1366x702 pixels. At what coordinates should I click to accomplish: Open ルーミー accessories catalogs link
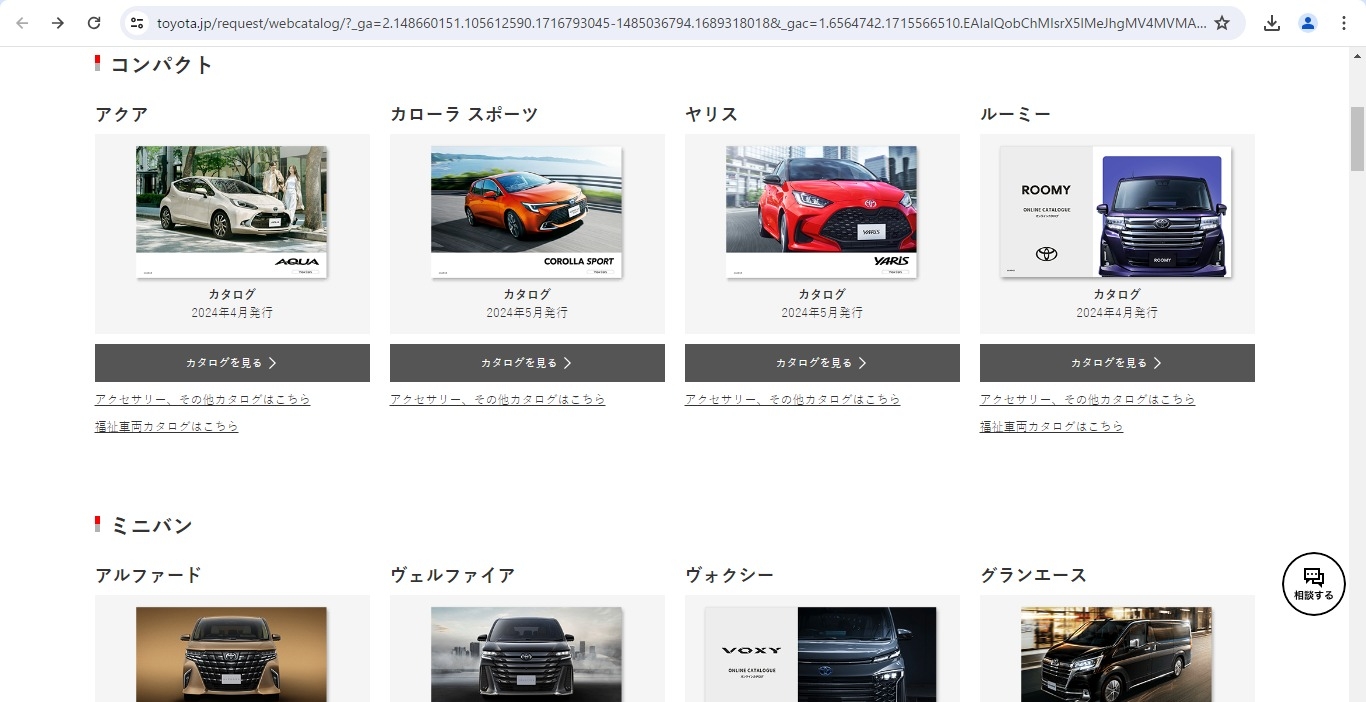(x=1088, y=399)
